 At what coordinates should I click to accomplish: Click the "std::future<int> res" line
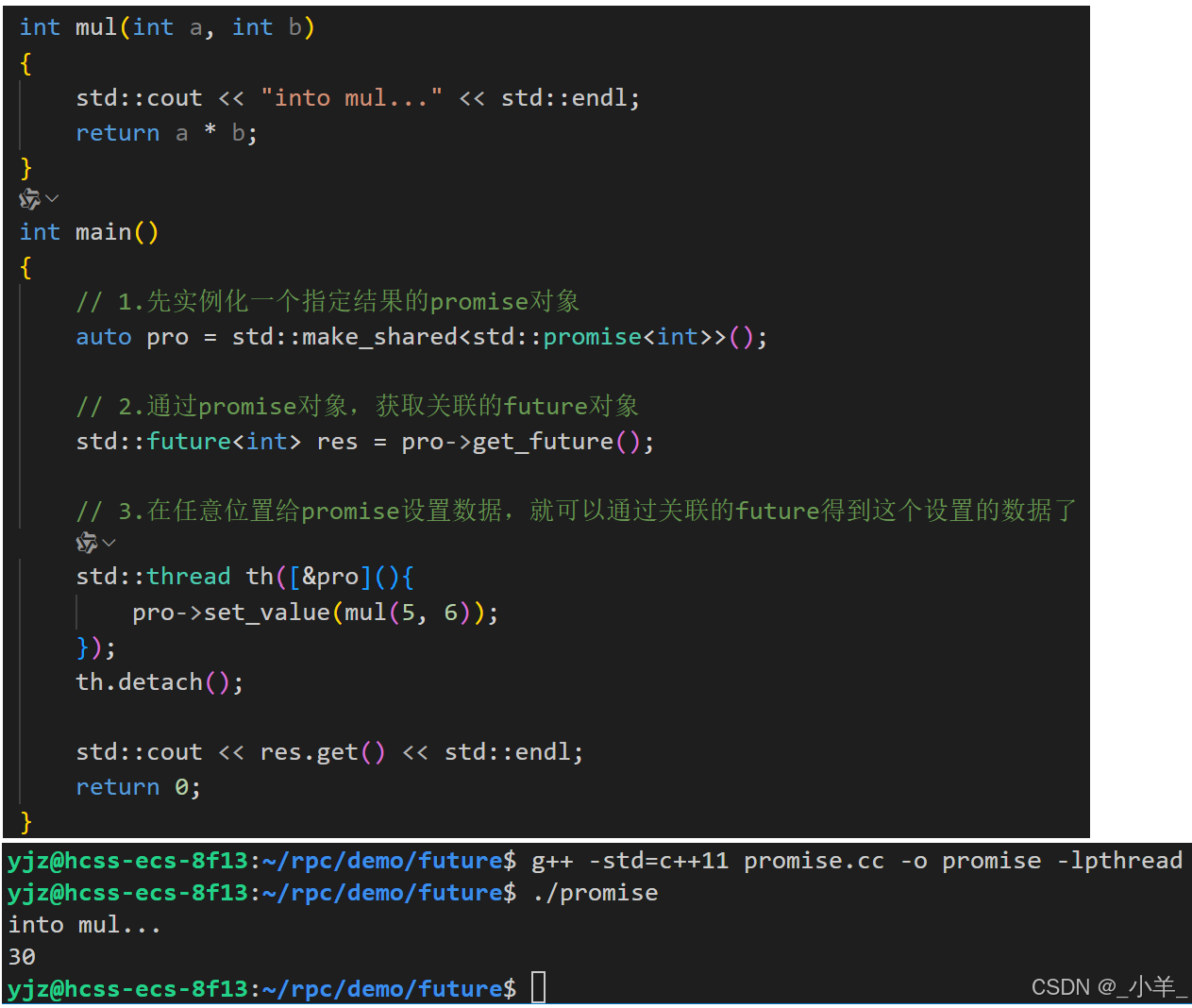(x=364, y=442)
